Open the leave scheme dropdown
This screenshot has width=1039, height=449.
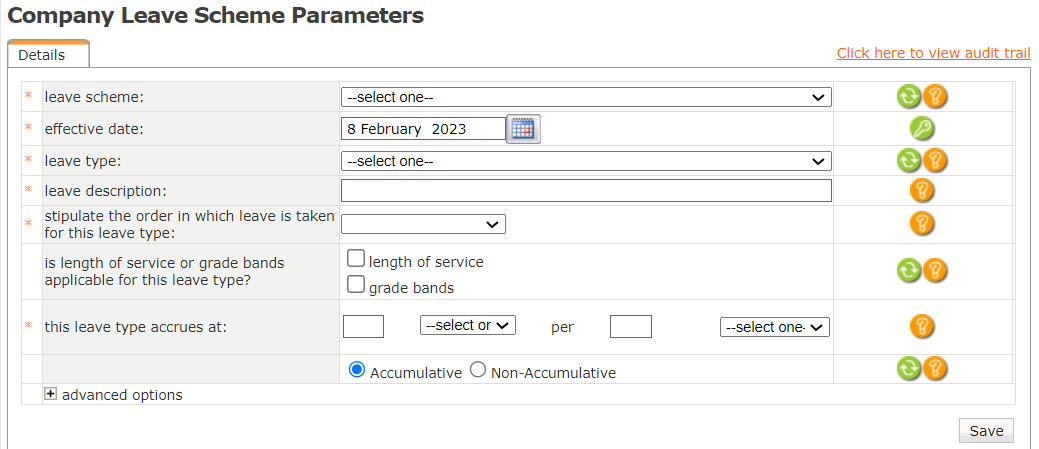pos(586,98)
